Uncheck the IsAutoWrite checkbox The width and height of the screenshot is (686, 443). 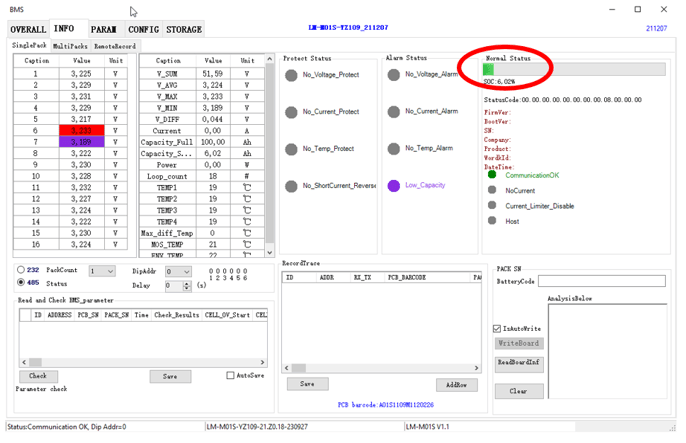(499, 328)
